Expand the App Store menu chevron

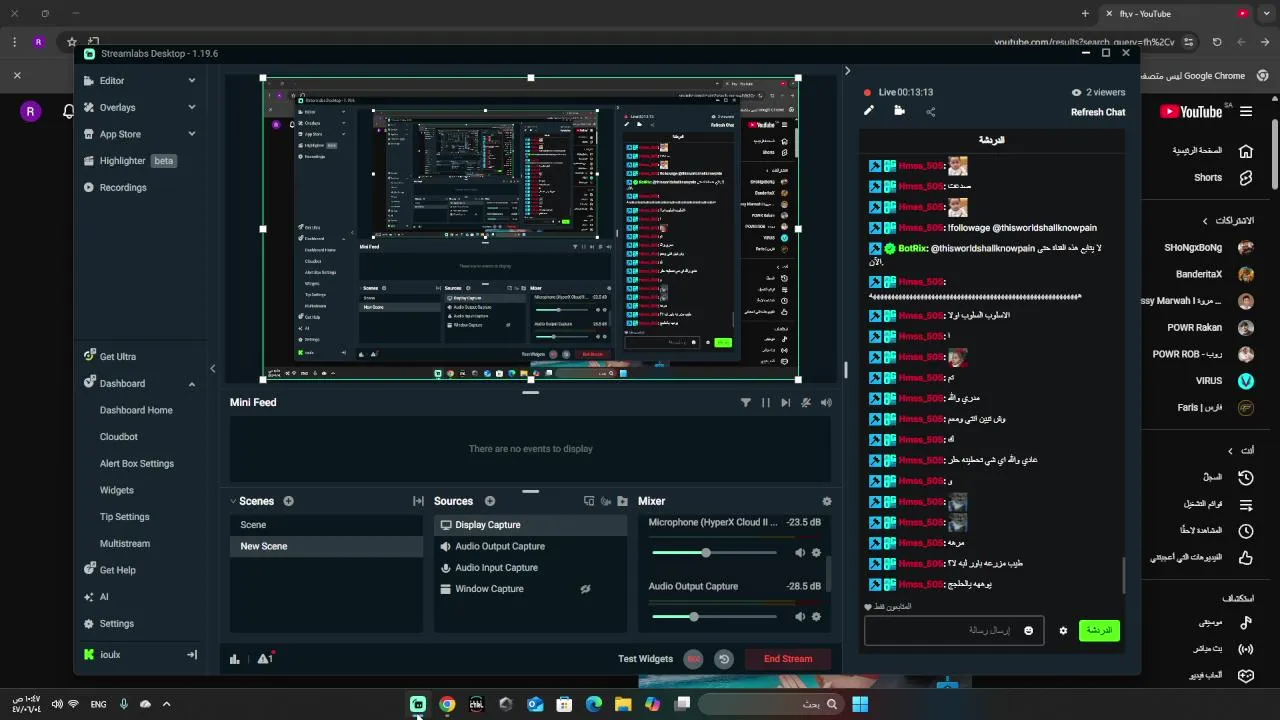pyautogui.click(x=192, y=134)
